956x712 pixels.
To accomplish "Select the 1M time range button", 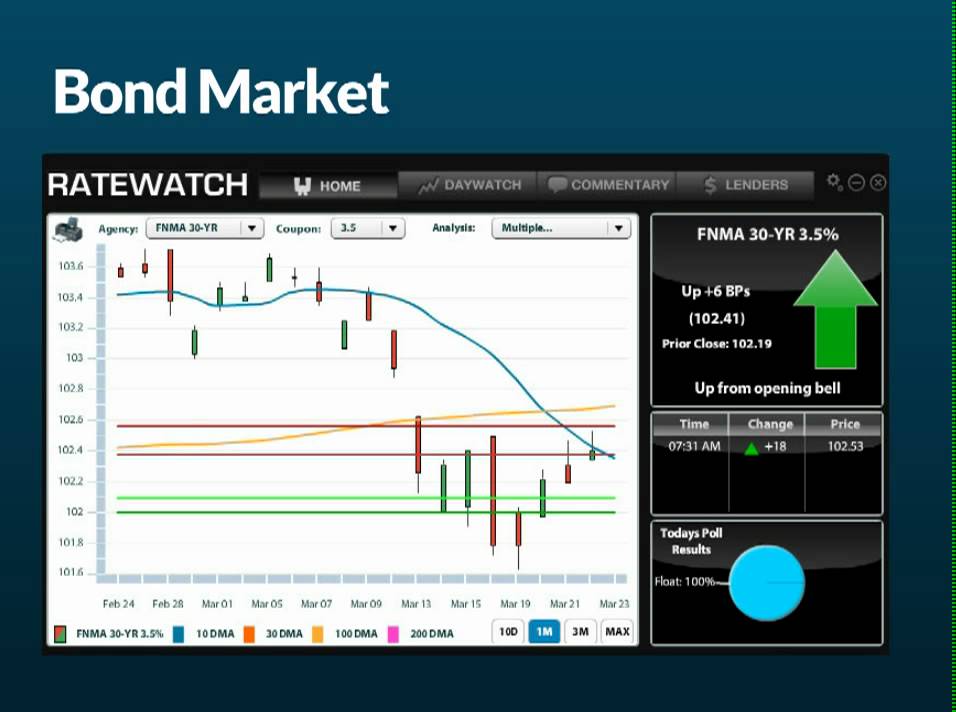I will point(544,632).
